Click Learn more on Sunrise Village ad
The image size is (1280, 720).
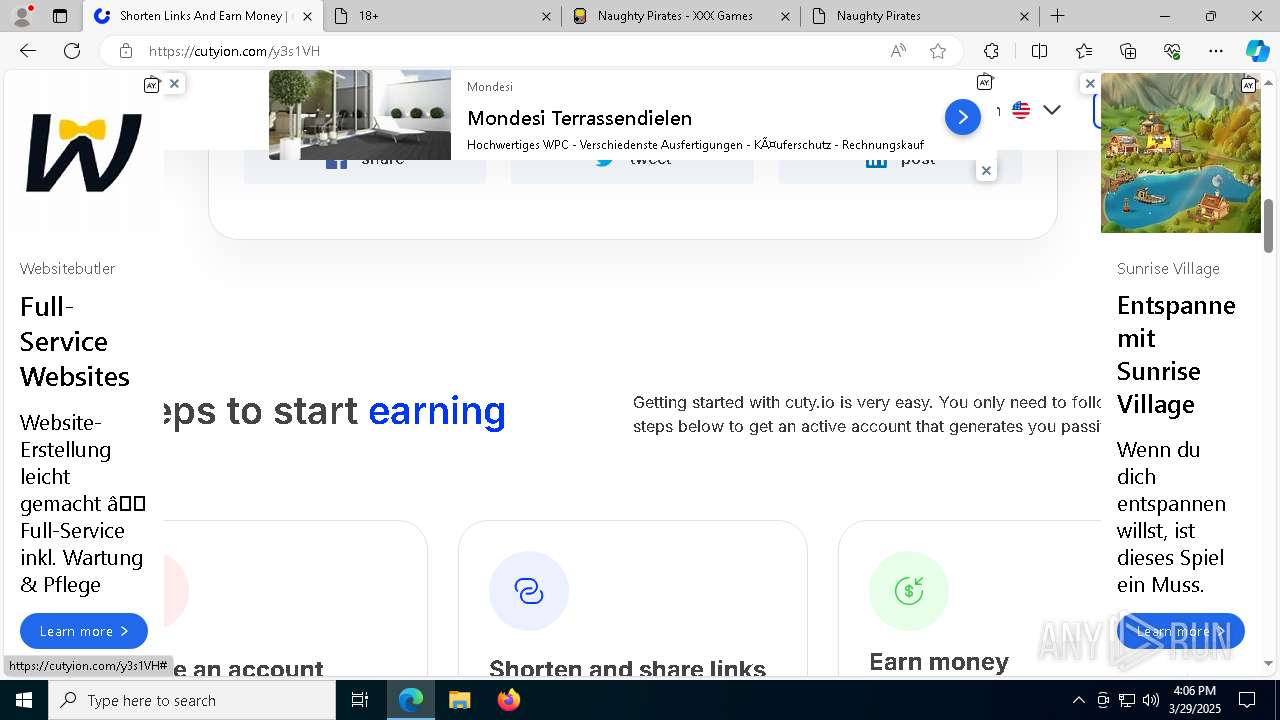[1180, 631]
